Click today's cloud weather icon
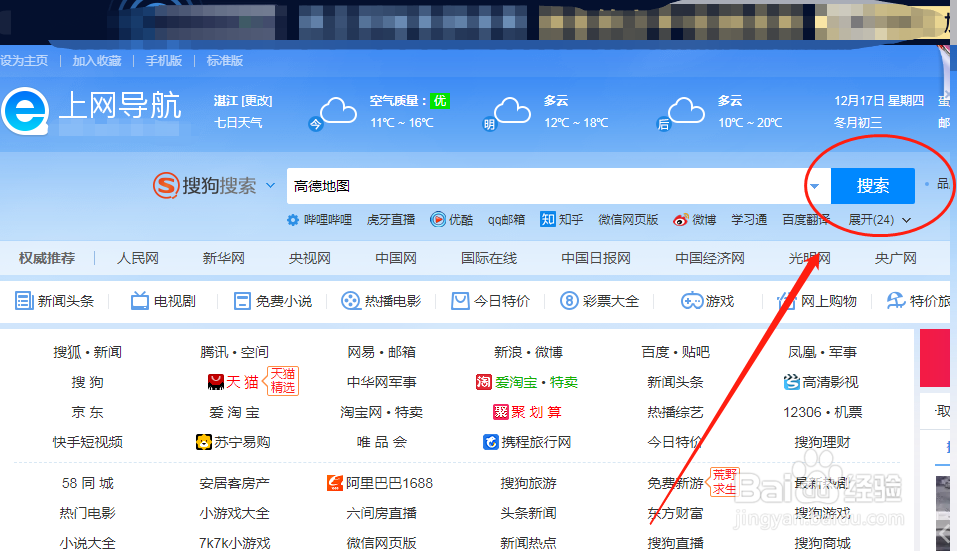Screen dimensions: 957x551 pyautogui.click(x=338, y=111)
